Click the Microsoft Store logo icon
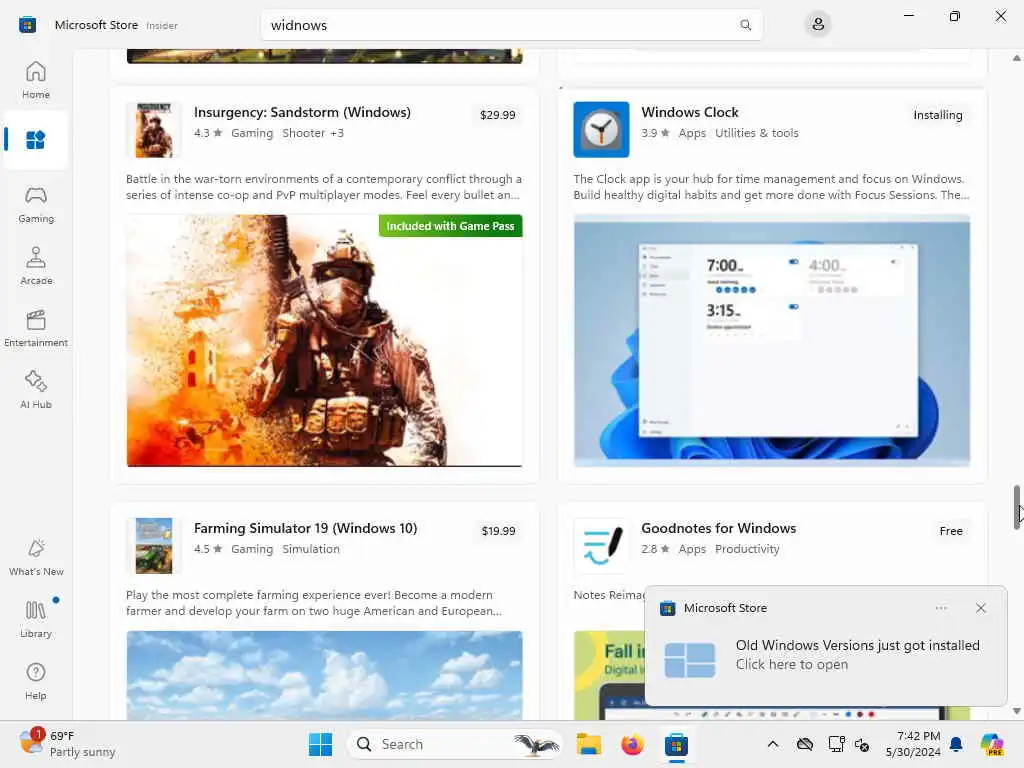Image resolution: width=1024 pixels, height=768 pixels. [27, 25]
